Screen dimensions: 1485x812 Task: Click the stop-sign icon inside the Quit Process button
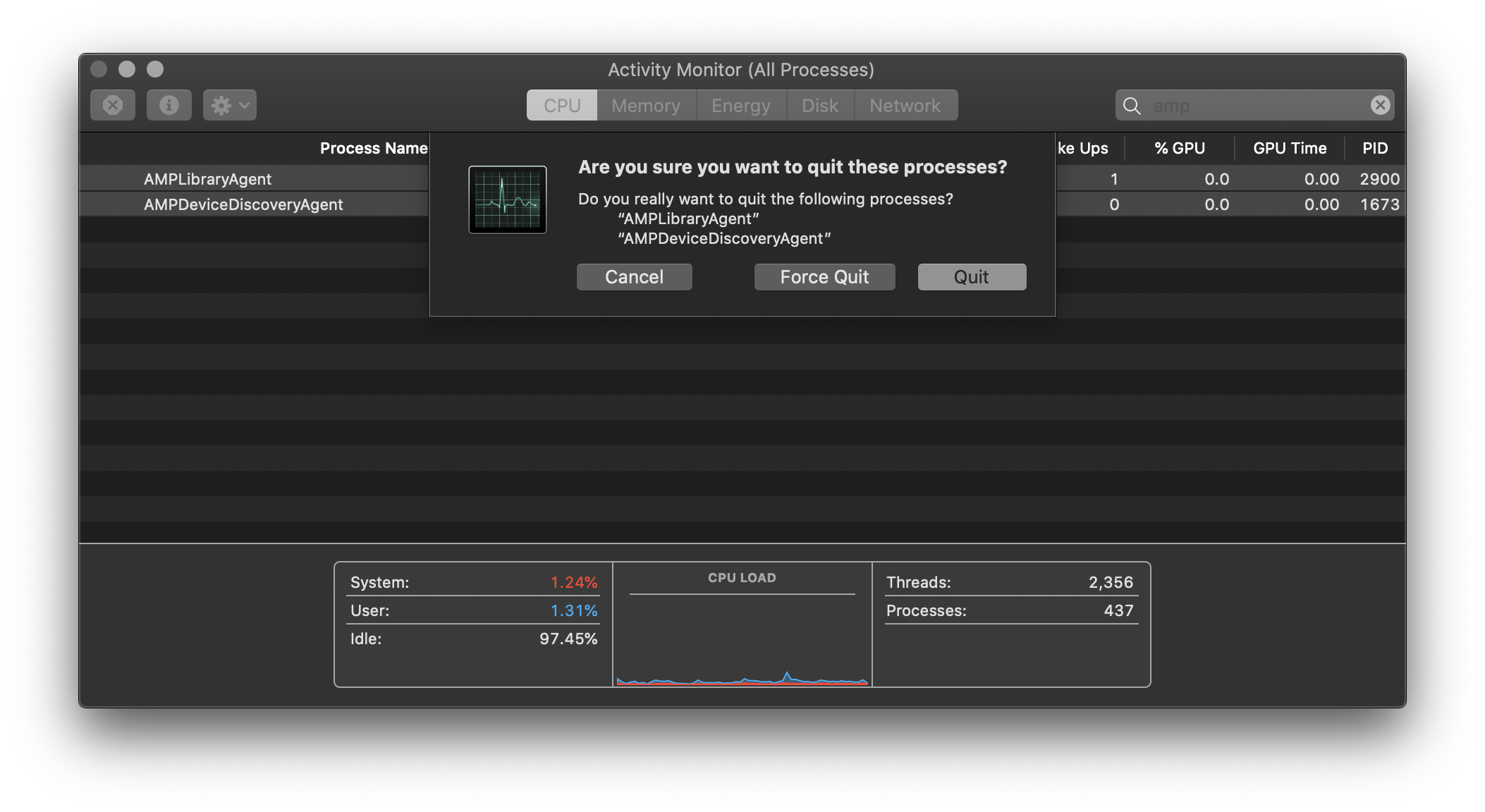113,104
